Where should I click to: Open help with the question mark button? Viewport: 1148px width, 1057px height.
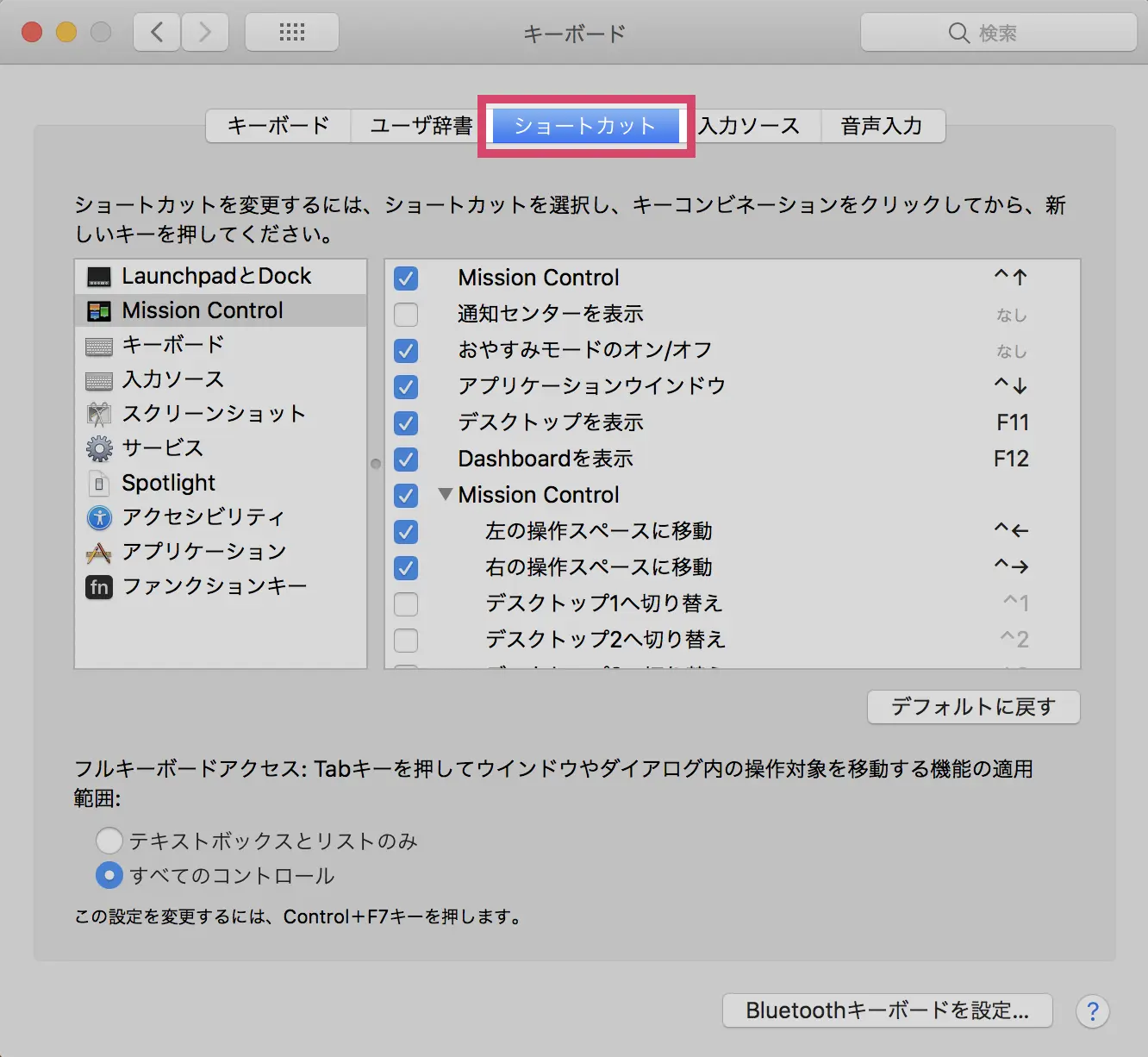click(1093, 1010)
